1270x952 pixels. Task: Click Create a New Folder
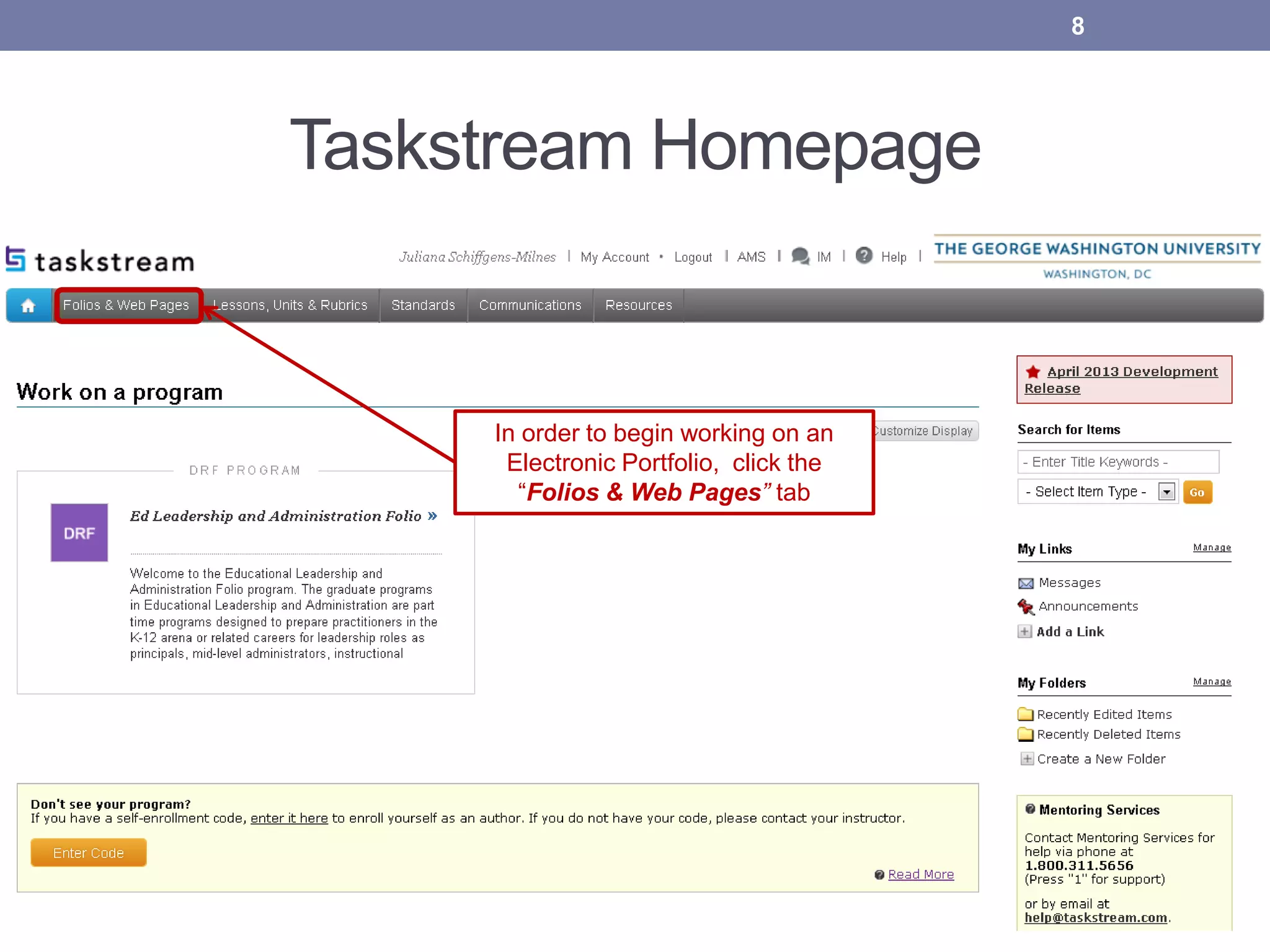pyautogui.click(x=1101, y=759)
